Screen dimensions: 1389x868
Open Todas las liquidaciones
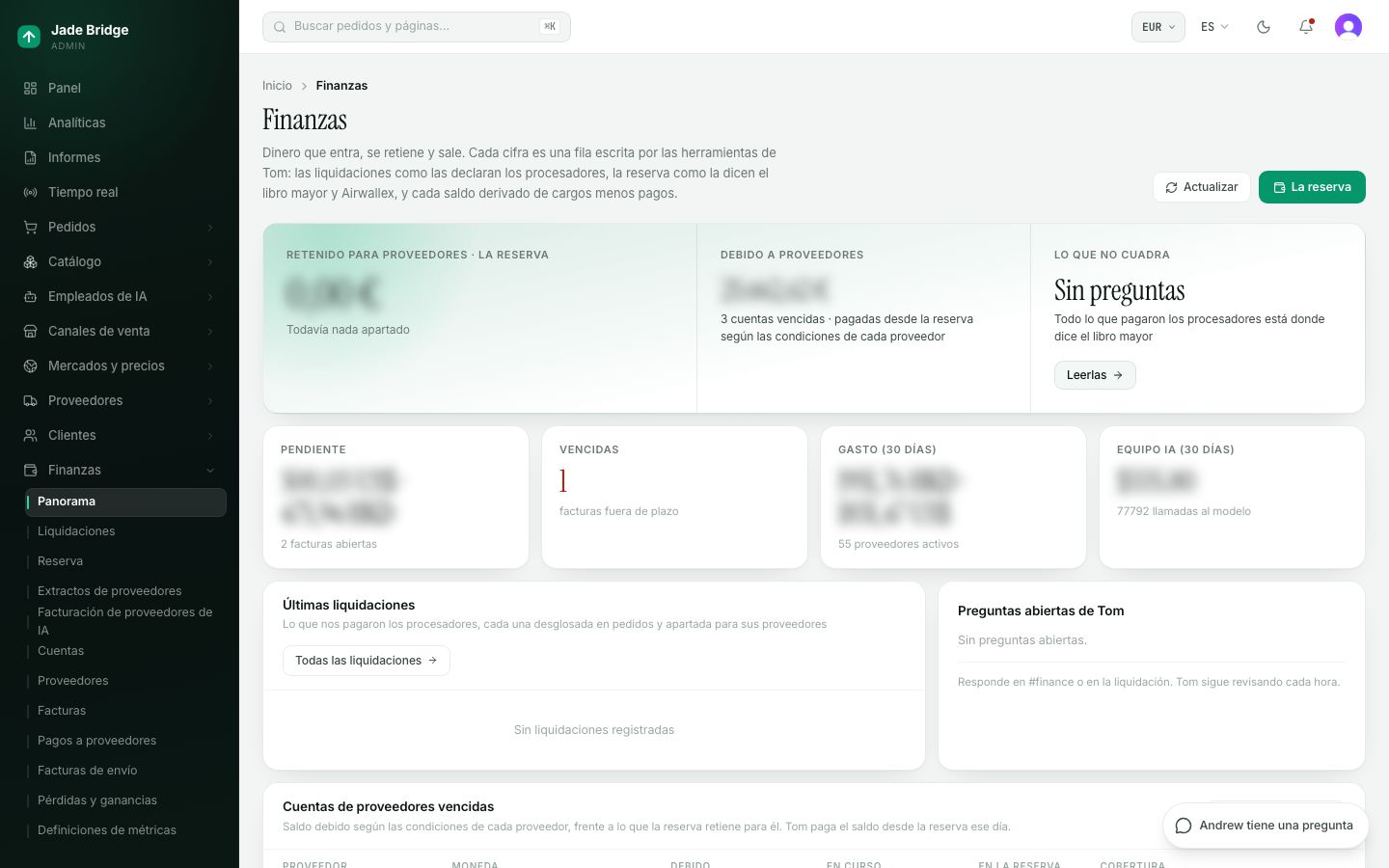pyautogui.click(x=367, y=661)
